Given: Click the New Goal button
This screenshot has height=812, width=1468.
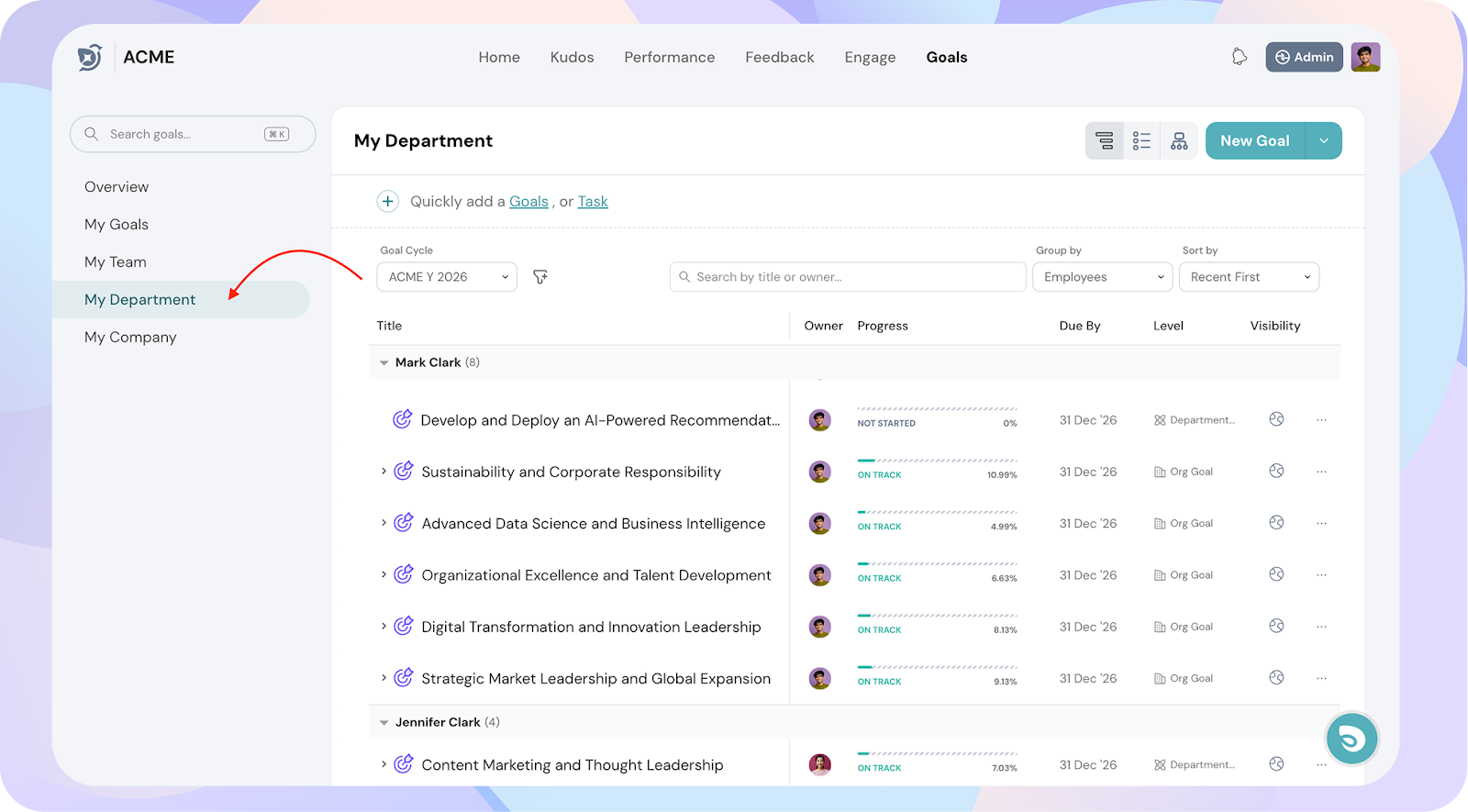Looking at the screenshot, I should click(1255, 140).
